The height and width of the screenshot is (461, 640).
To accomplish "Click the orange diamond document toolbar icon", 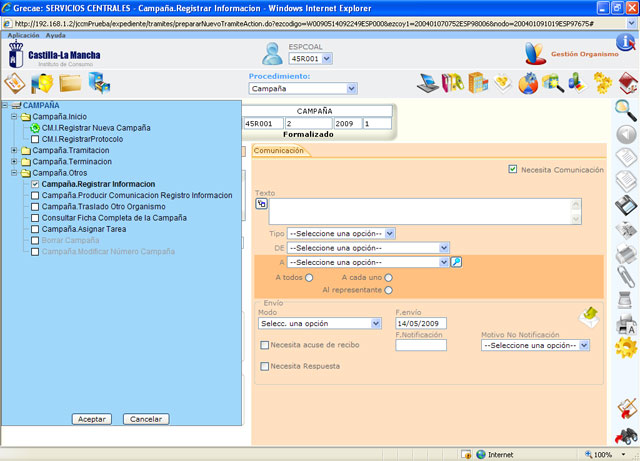I will point(15,83).
